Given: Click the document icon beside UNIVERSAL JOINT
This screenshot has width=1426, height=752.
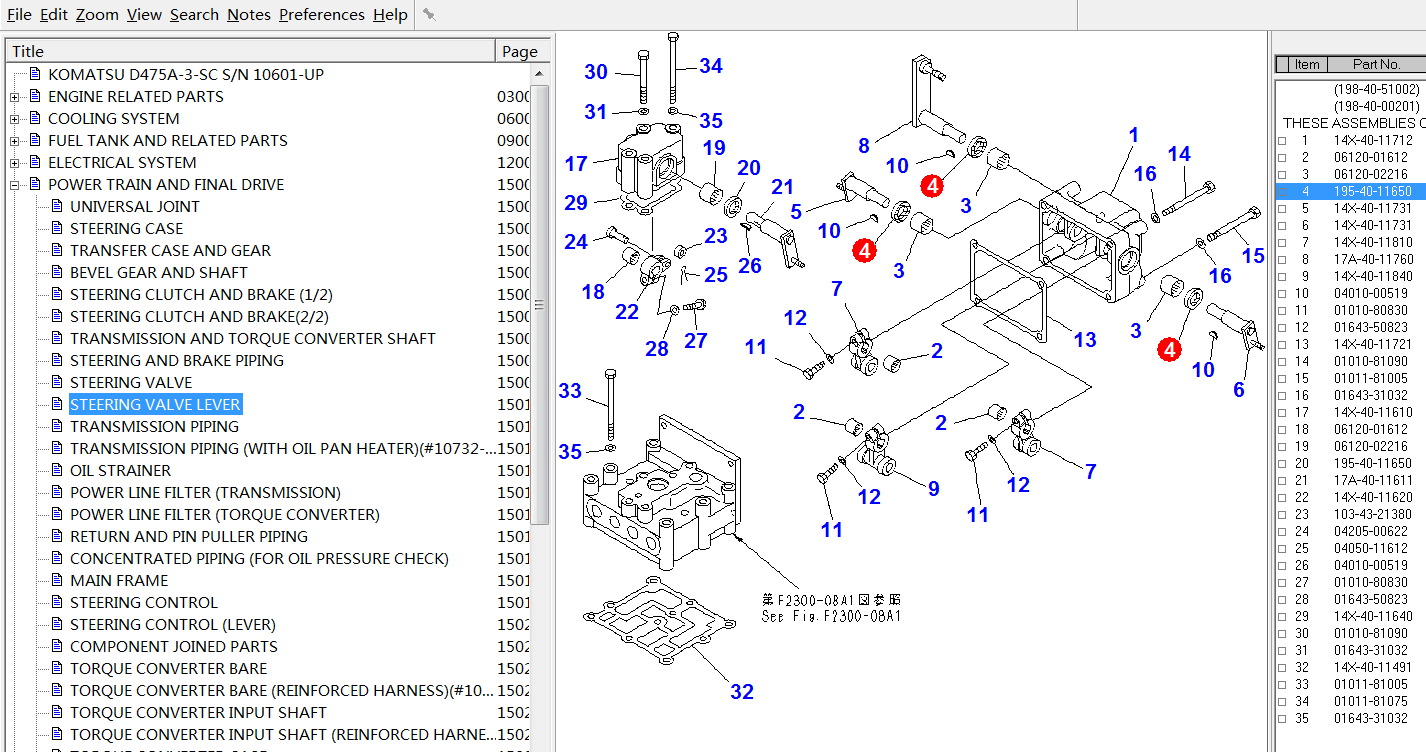Looking at the screenshot, I should (57, 206).
